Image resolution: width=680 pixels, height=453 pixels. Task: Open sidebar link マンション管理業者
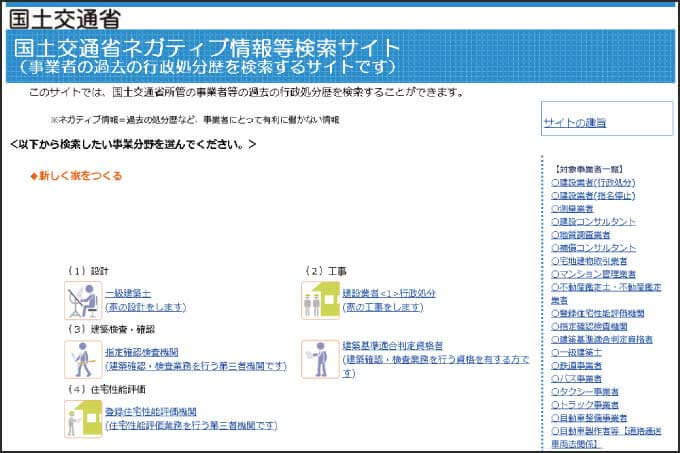(593, 274)
